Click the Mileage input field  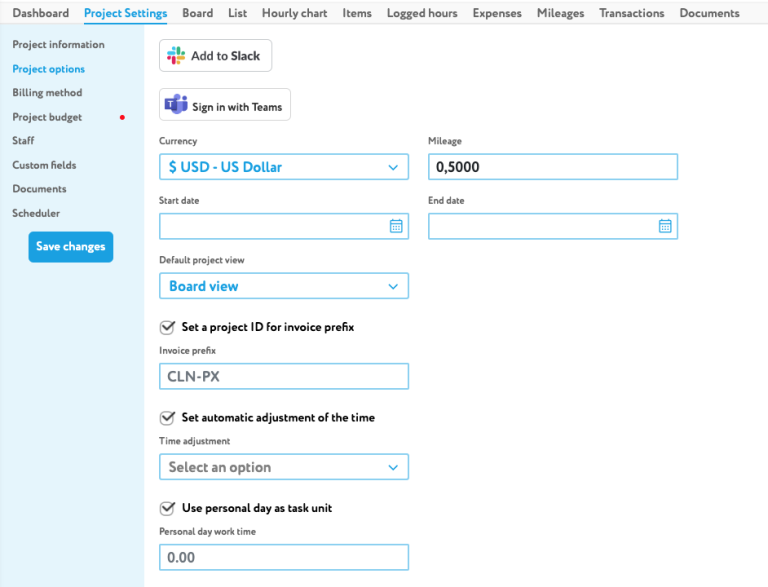552,167
